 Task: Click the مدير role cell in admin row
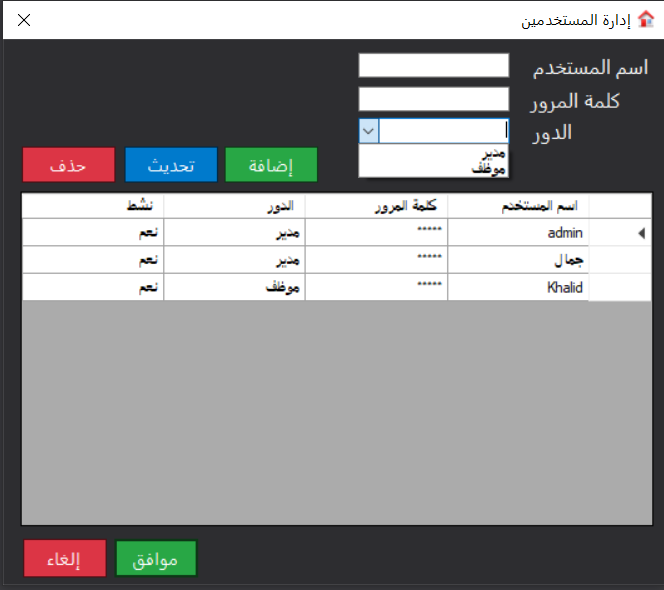point(234,233)
